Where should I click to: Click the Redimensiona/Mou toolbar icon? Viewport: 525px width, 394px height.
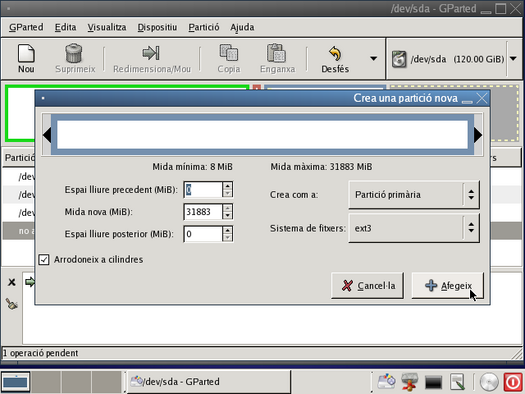[x=151, y=53]
